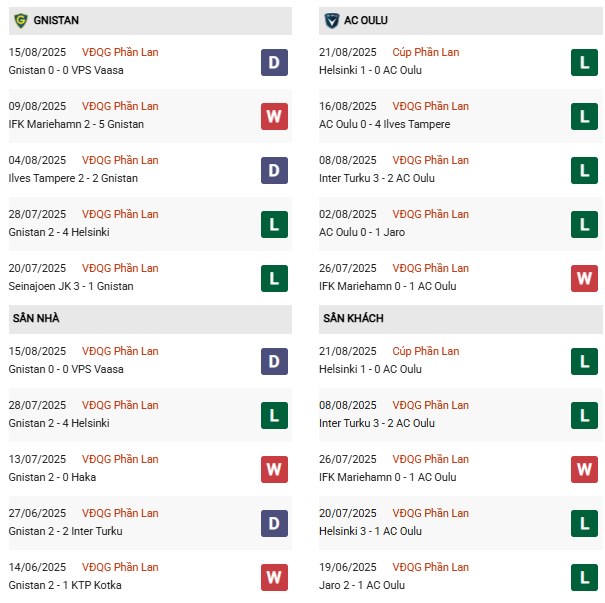
Task: Click the W badge for Gnistan 2-0 Haka
Action: point(274,470)
